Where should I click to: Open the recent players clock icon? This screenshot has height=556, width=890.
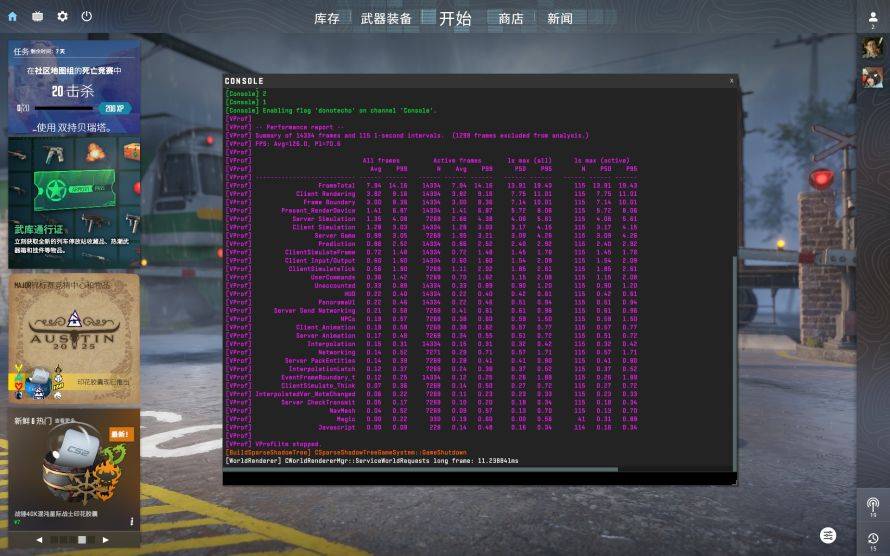872,539
